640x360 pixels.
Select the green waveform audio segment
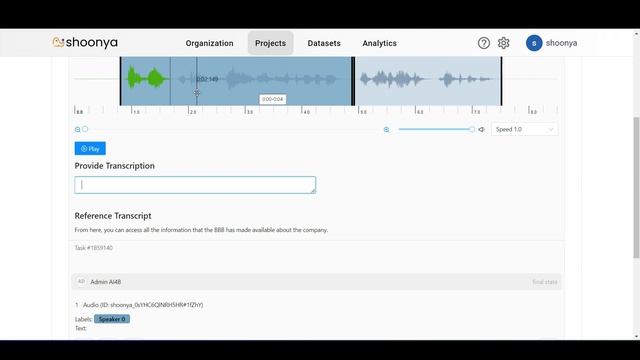(x=147, y=78)
